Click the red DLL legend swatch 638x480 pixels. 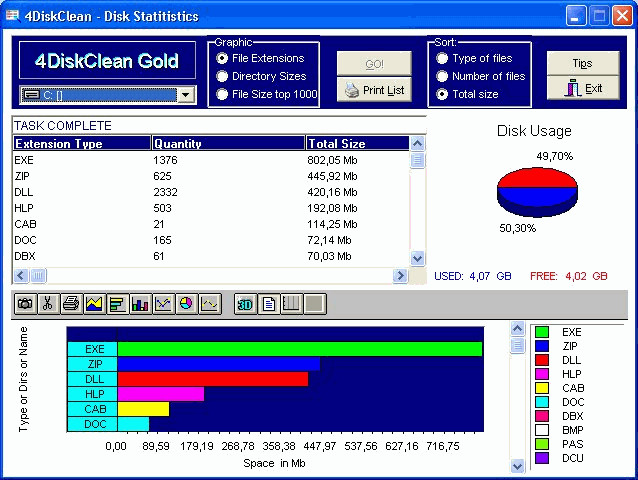coord(542,360)
